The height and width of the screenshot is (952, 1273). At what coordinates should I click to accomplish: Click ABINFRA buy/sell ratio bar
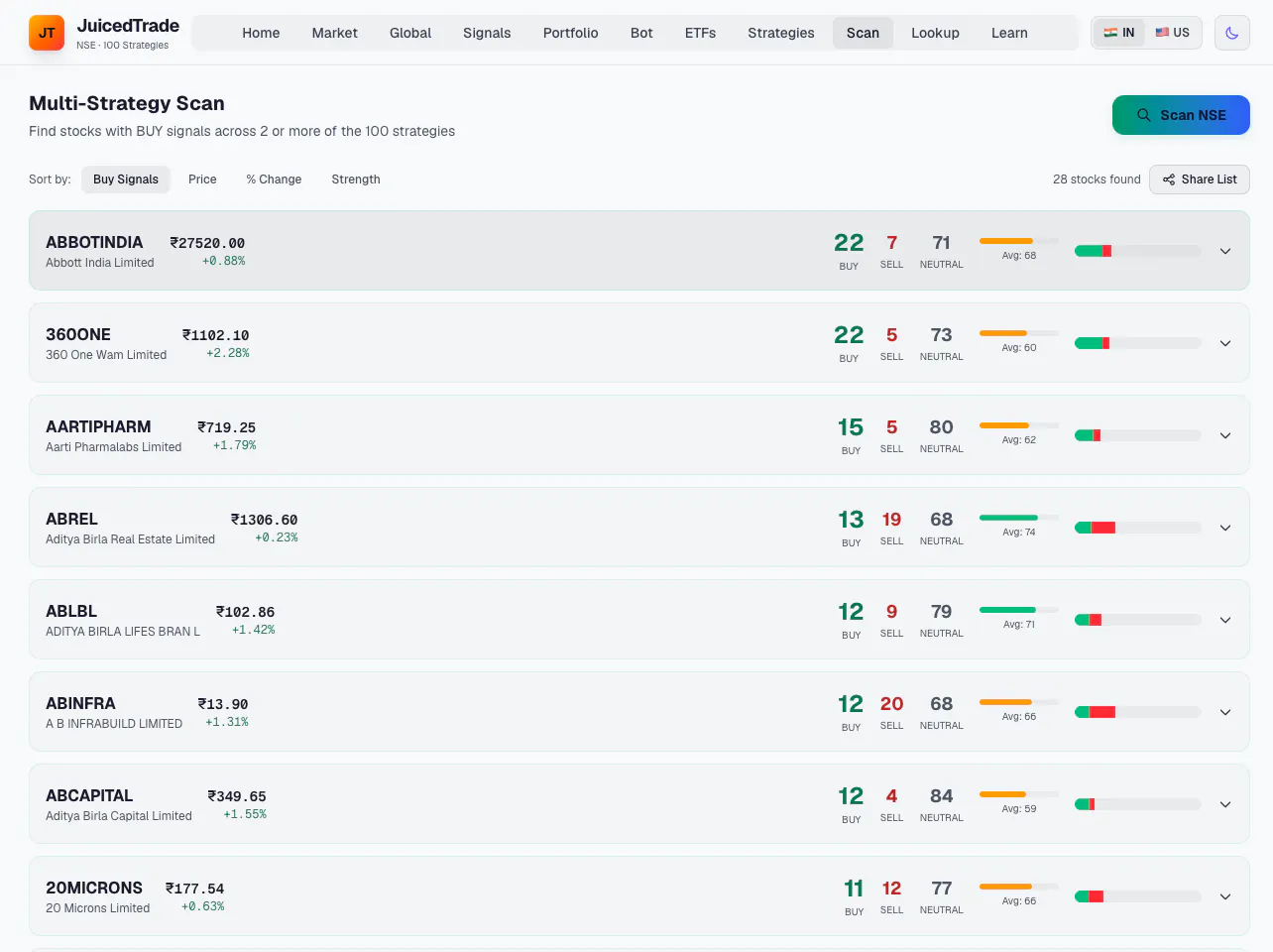(1138, 712)
